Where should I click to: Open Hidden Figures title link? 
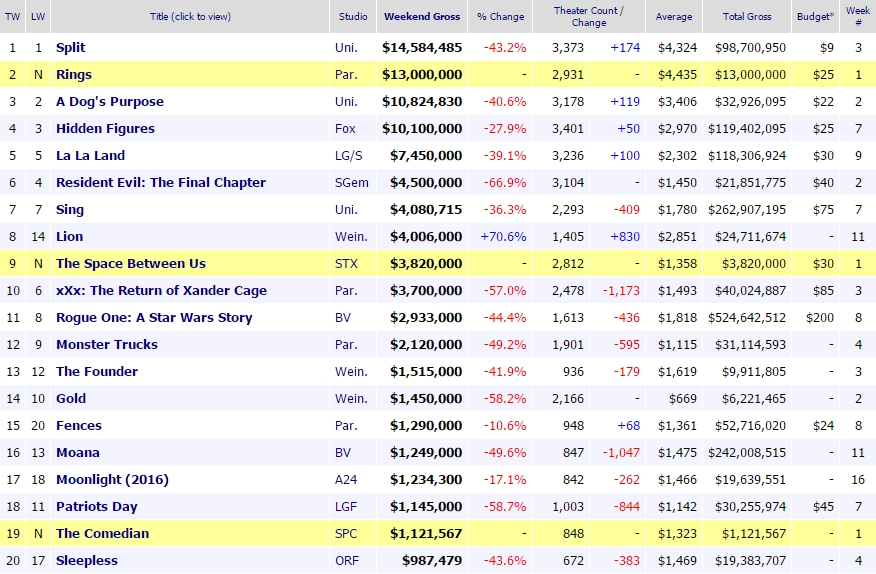[105, 129]
